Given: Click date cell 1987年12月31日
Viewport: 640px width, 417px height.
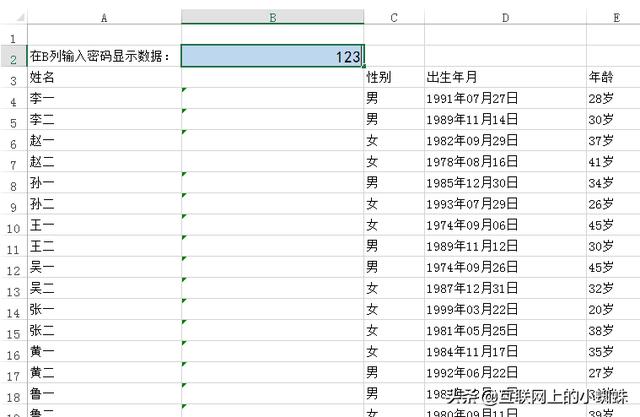Looking at the screenshot, I should pos(505,288).
